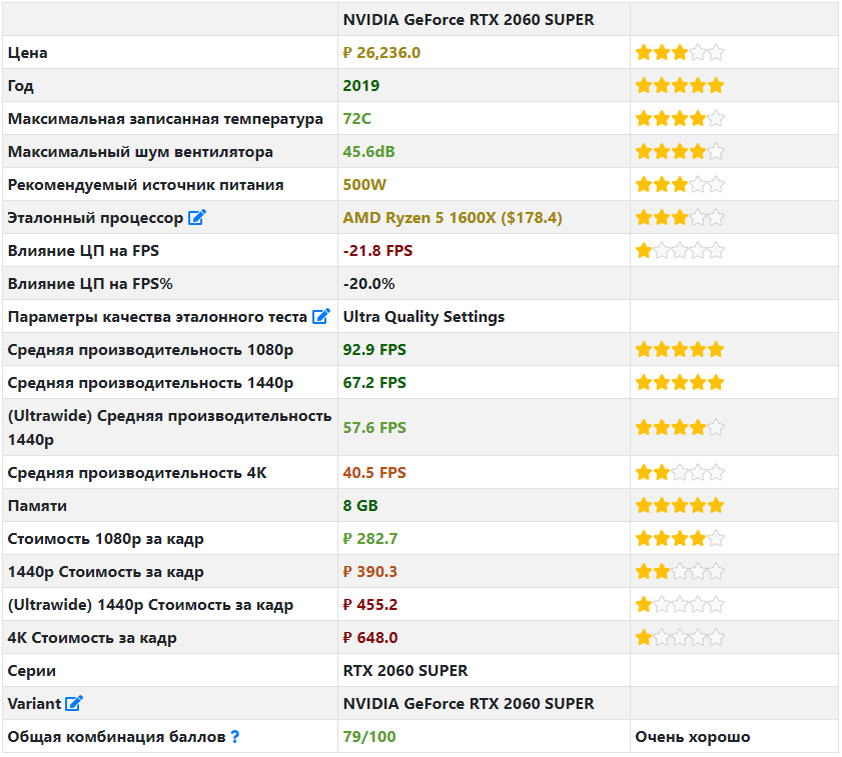Click the power supply value 500W
The image size is (842, 757).
365,185
